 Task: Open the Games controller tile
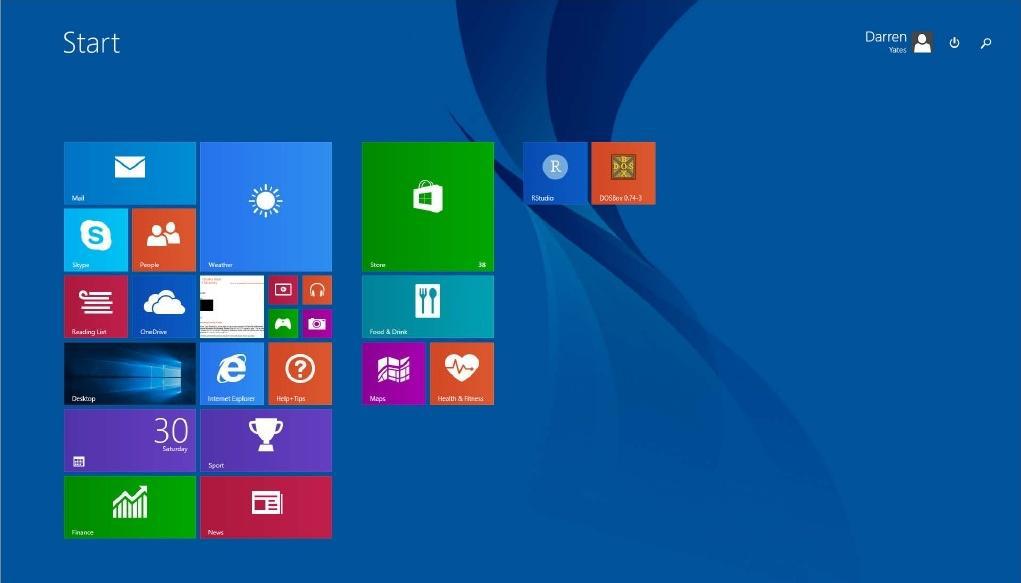click(x=283, y=324)
